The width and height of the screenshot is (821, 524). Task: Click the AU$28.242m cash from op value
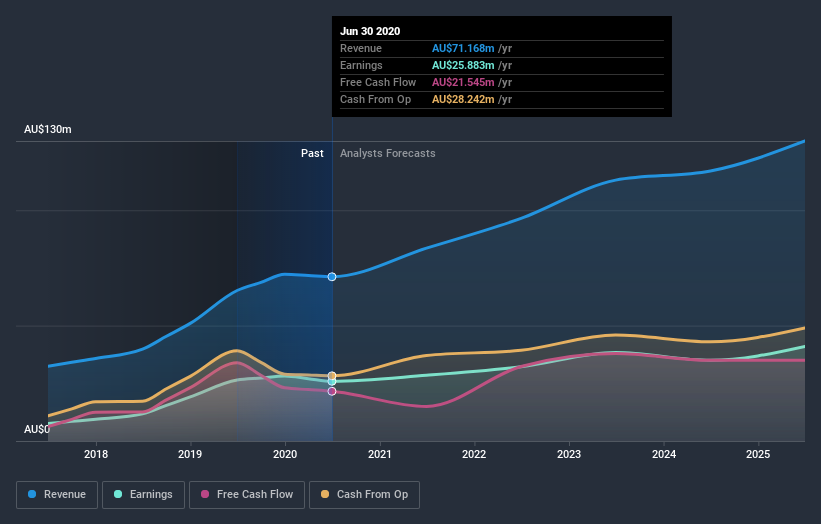463,99
